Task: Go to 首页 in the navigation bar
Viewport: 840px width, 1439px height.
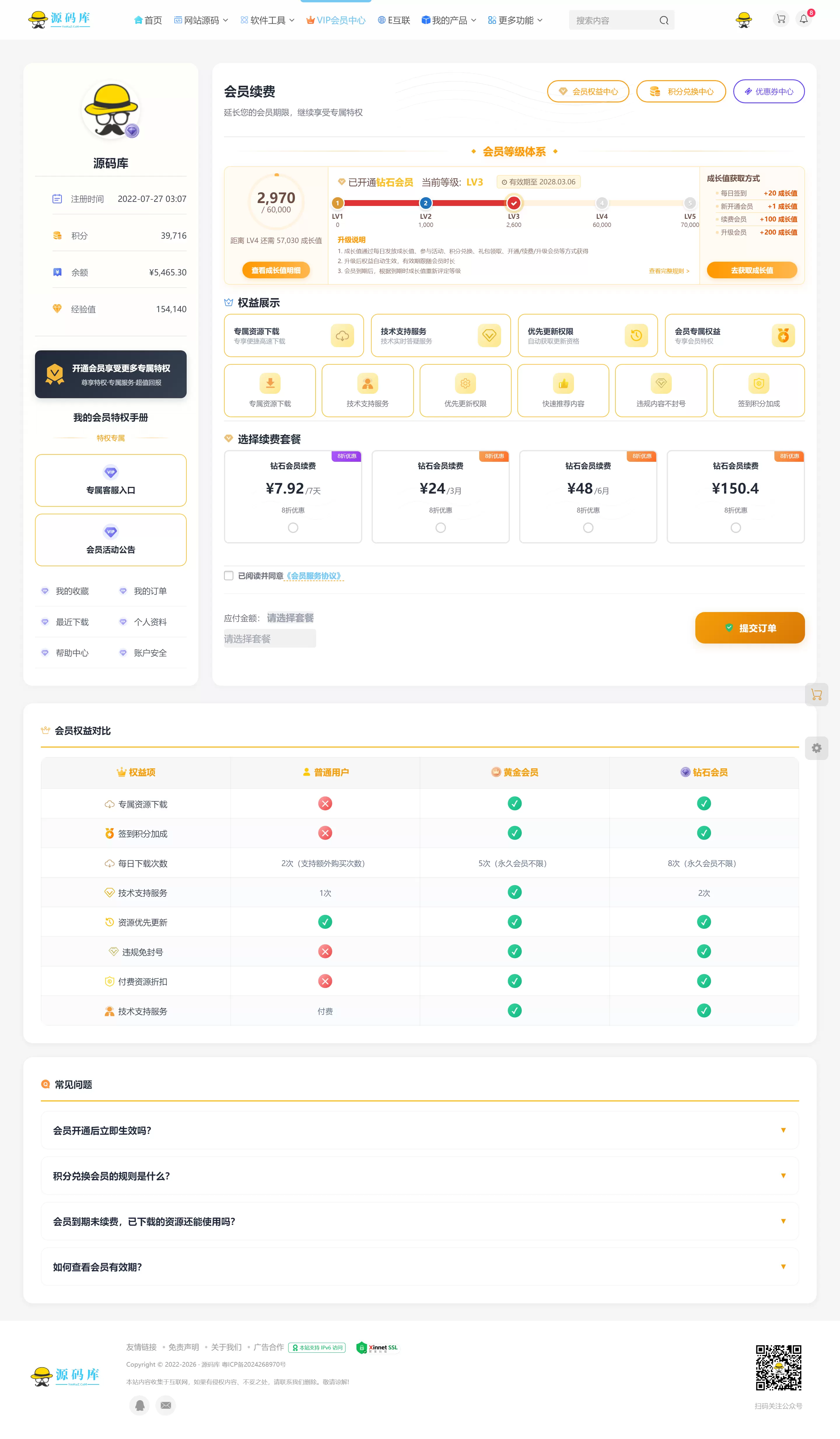Action: pyautogui.click(x=148, y=20)
